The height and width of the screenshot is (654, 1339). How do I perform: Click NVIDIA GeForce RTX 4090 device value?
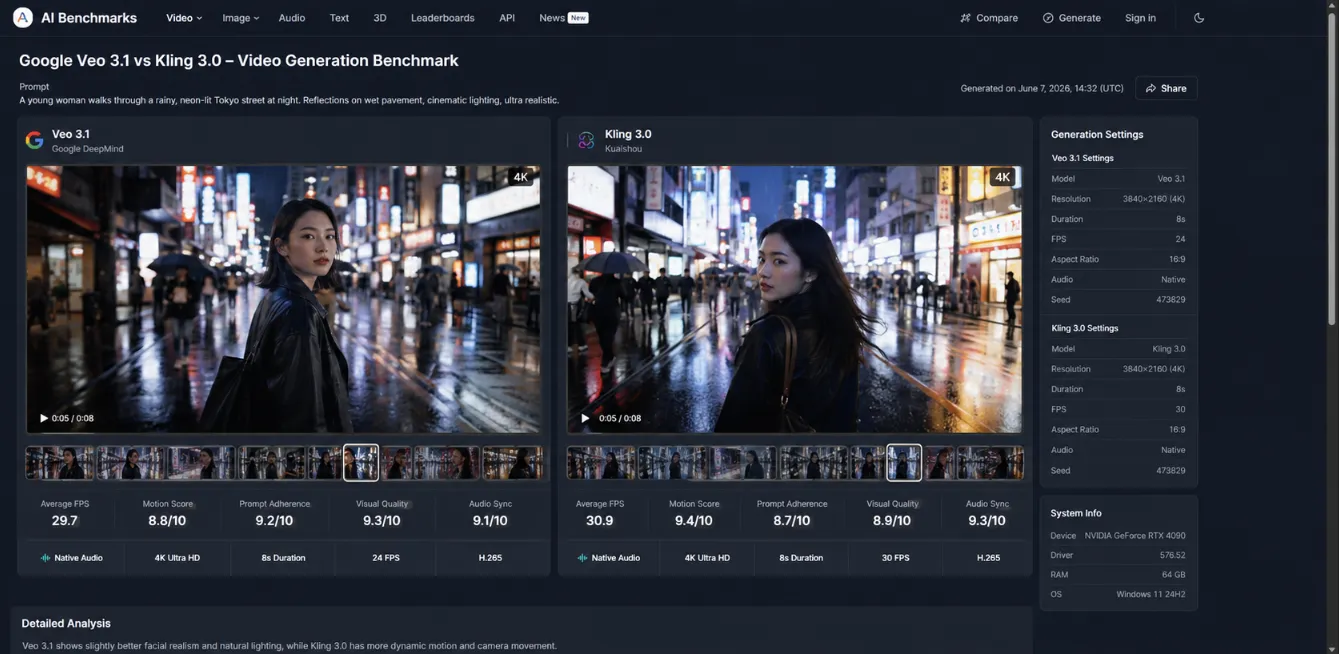coord(1135,536)
